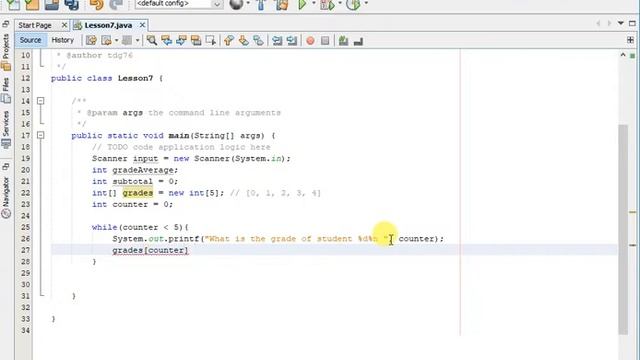
Task: Click 'grades[counter]' on line 27
Action: [150, 250]
